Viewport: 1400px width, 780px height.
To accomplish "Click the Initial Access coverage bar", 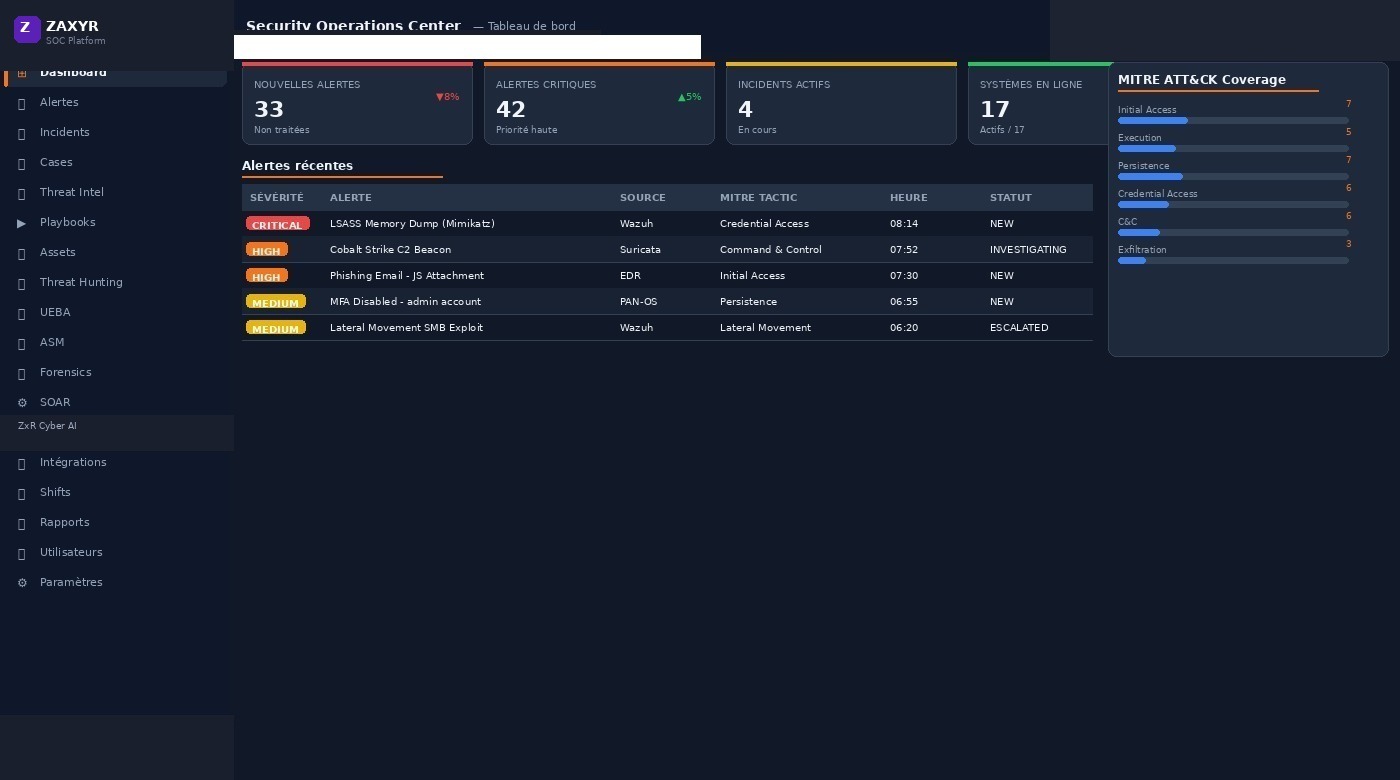I will coord(1233,121).
